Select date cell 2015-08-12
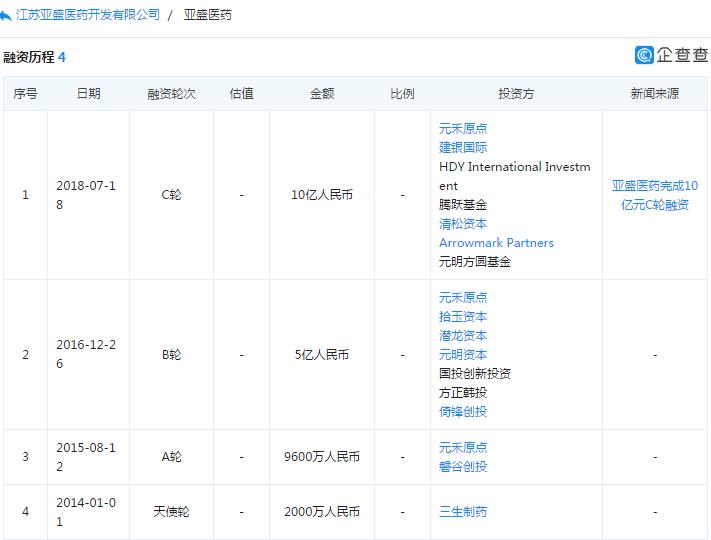This screenshot has width=711, height=540. [x=86, y=457]
